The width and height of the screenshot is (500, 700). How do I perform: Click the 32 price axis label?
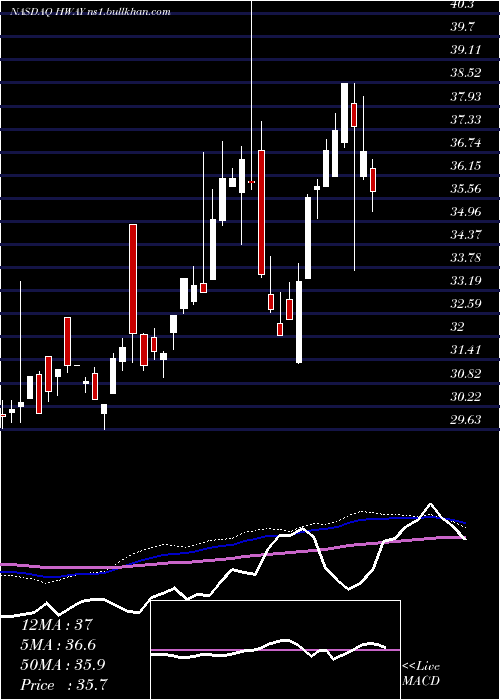coord(458,326)
